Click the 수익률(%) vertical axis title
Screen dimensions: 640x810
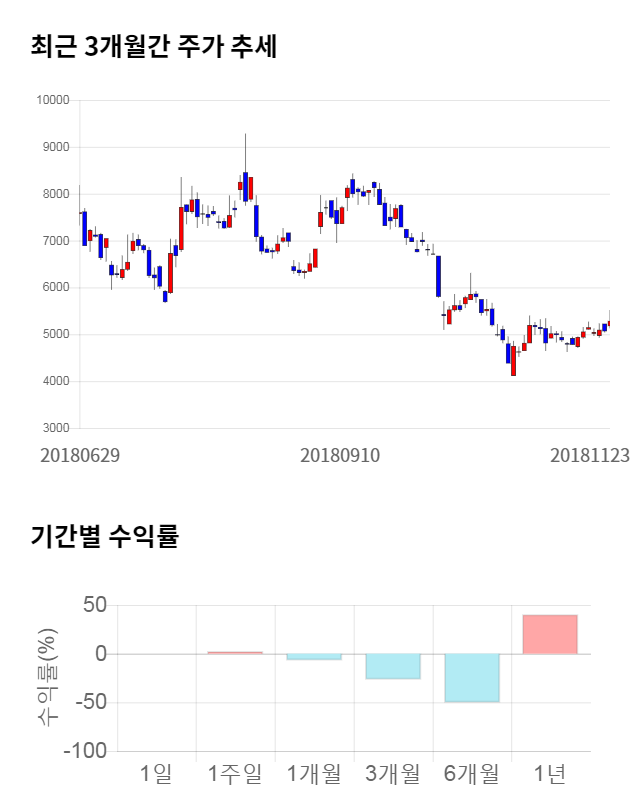coord(47,678)
